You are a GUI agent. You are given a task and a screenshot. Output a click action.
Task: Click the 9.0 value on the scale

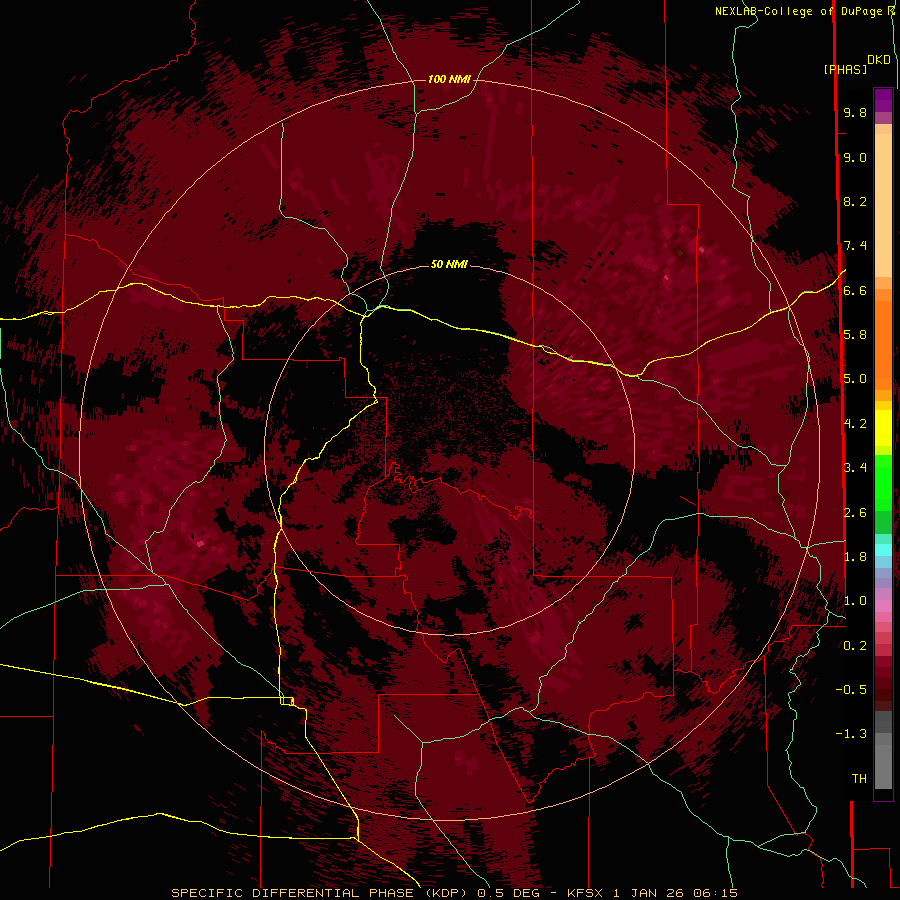pos(855,157)
